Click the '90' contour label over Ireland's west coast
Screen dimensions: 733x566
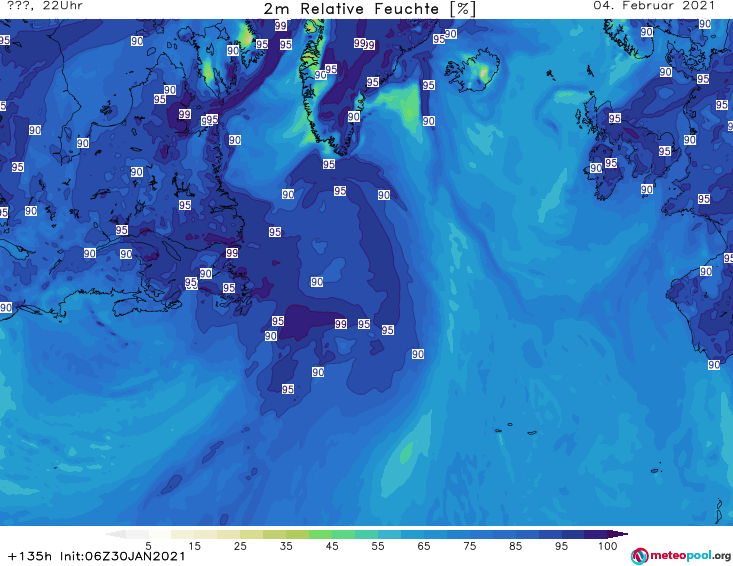[x=596, y=168]
